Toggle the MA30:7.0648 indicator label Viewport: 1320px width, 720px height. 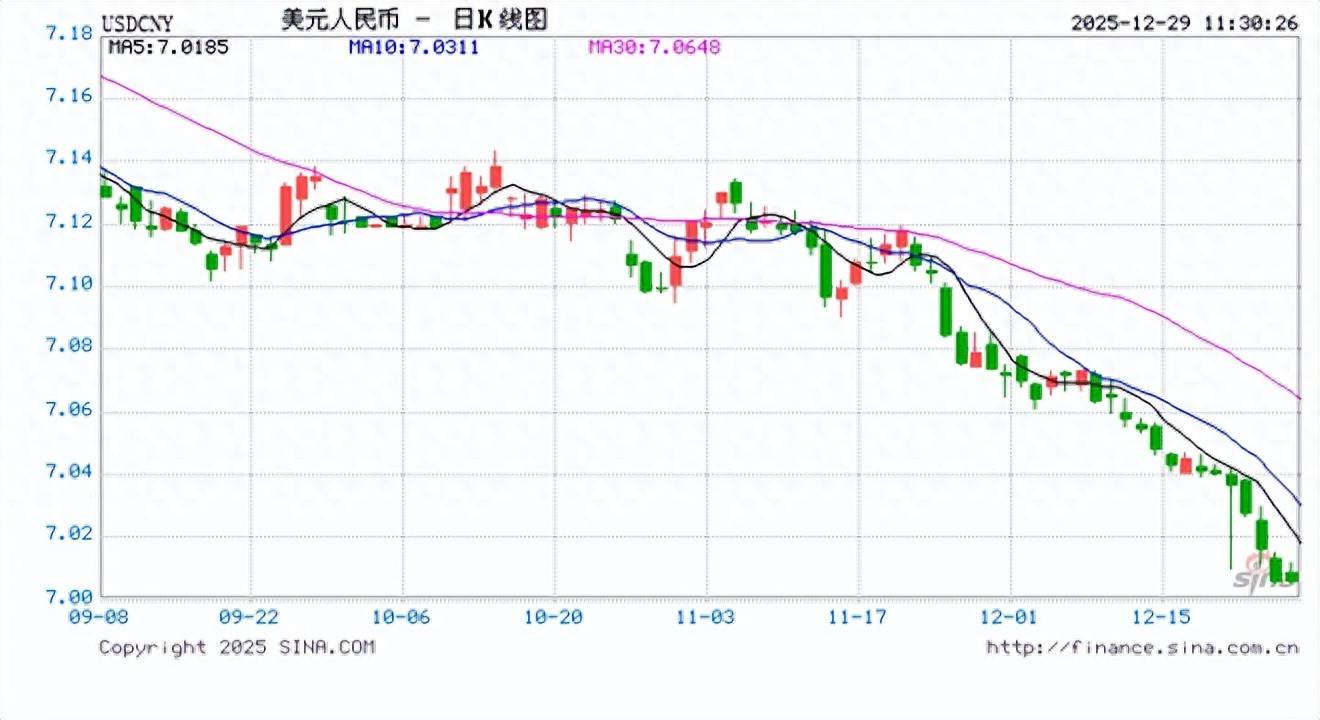point(653,45)
